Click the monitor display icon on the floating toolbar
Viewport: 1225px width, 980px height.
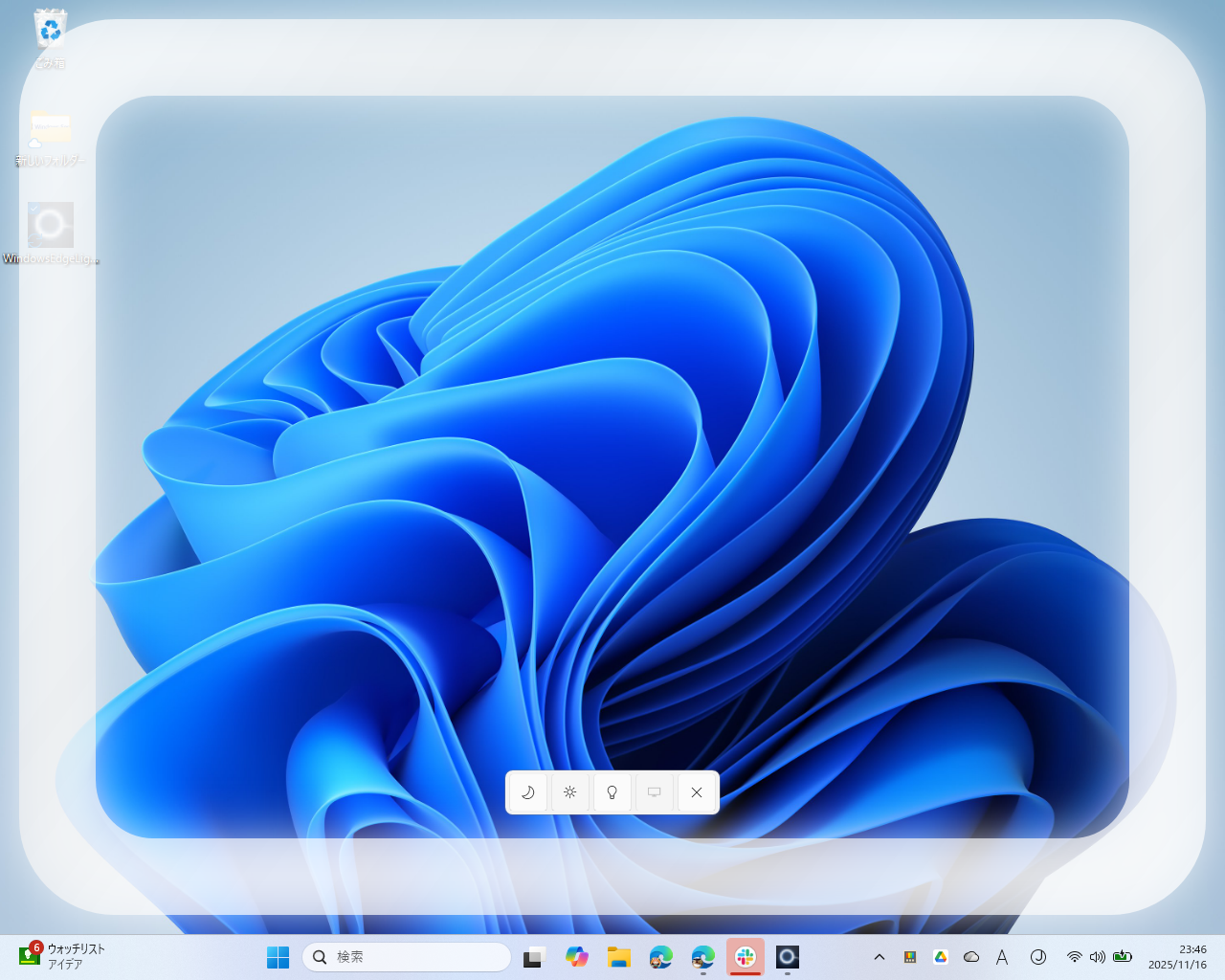point(655,792)
